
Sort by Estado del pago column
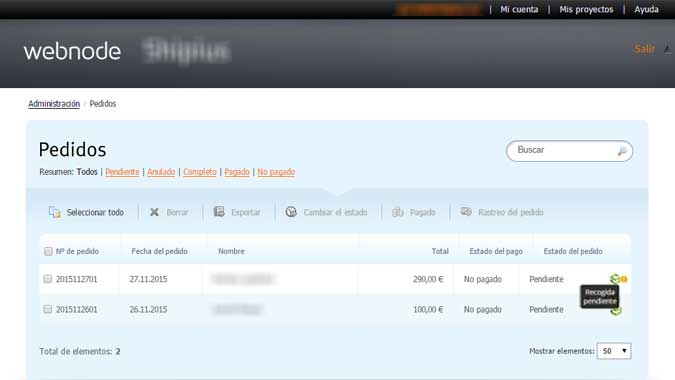click(496, 251)
